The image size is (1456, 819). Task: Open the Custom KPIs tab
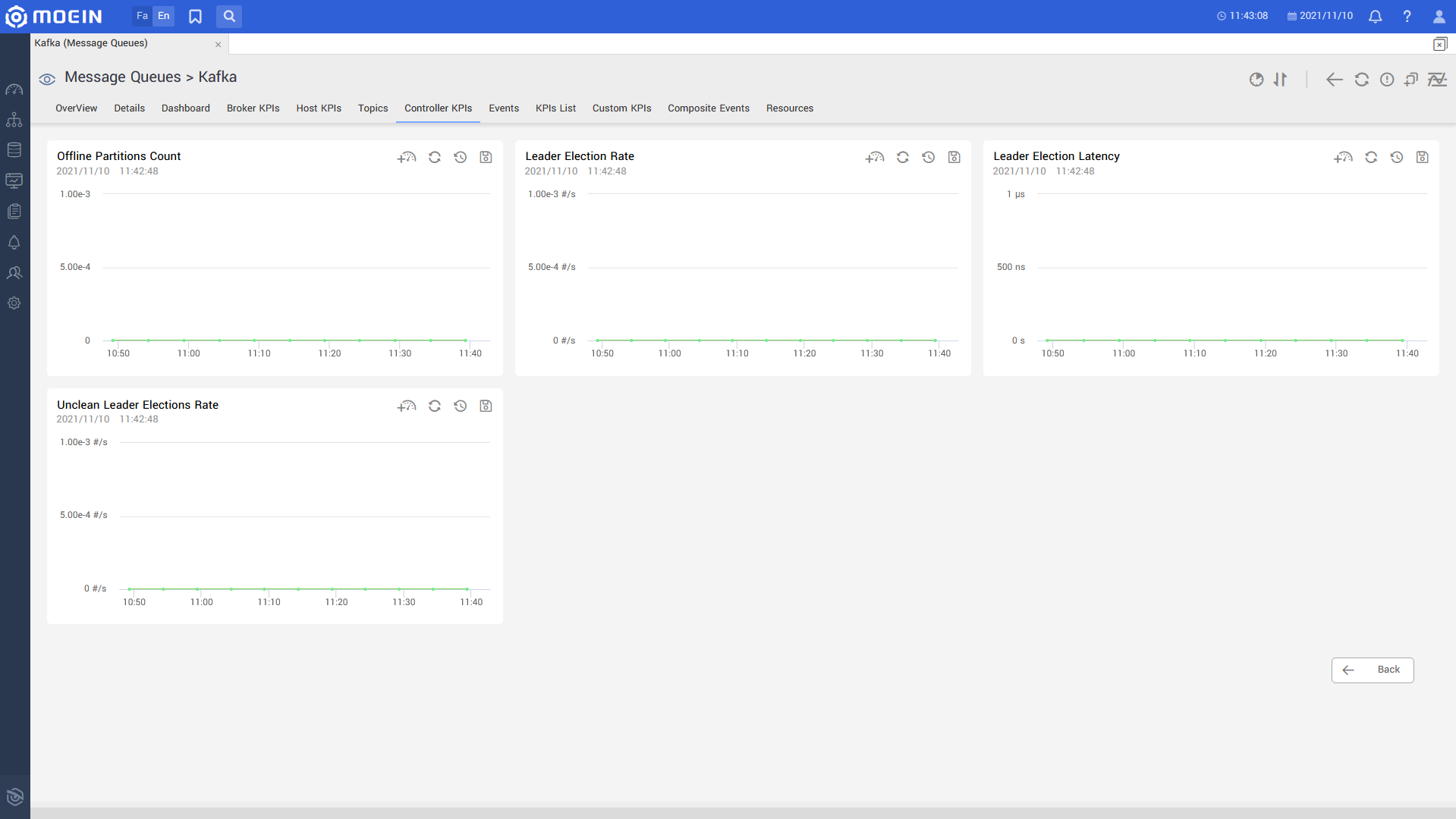(622, 108)
